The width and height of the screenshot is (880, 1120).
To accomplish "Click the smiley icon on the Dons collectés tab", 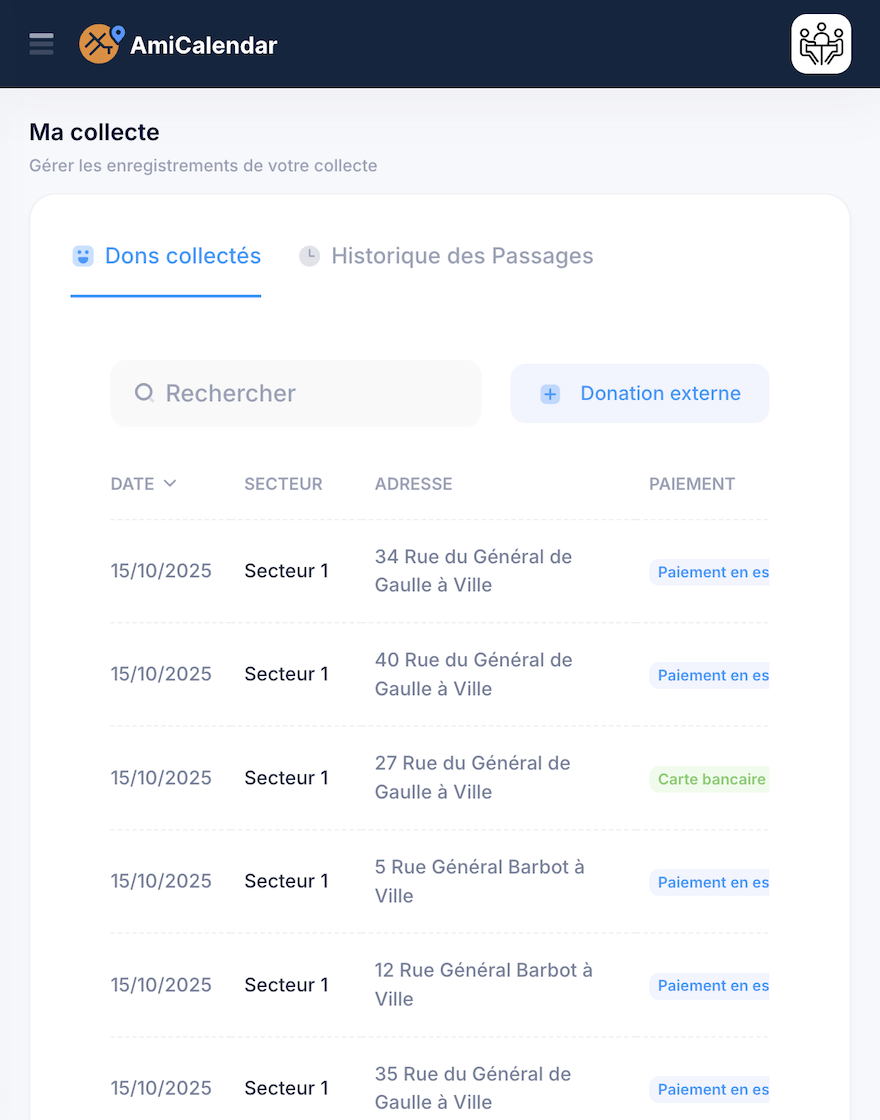I will coord(82,256).
